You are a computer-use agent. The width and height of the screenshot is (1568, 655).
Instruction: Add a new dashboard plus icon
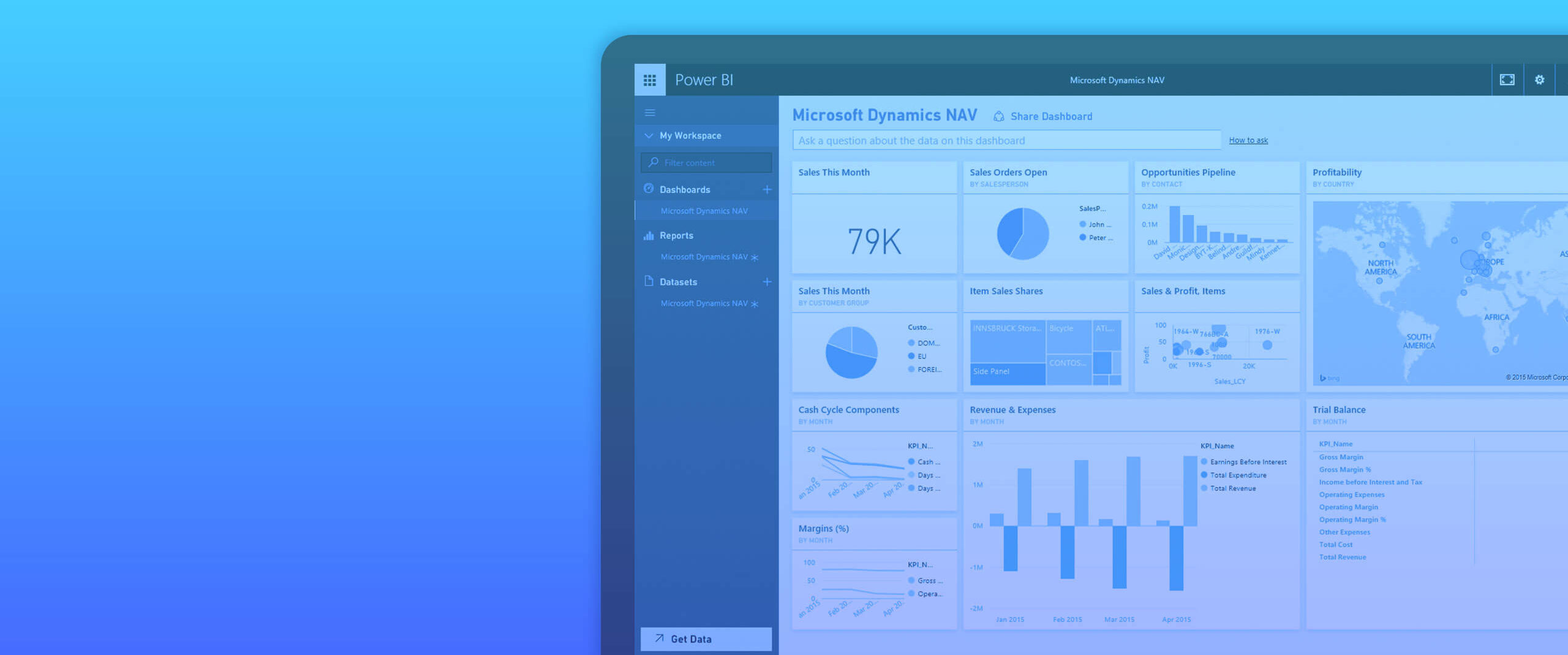coord(766,189)
